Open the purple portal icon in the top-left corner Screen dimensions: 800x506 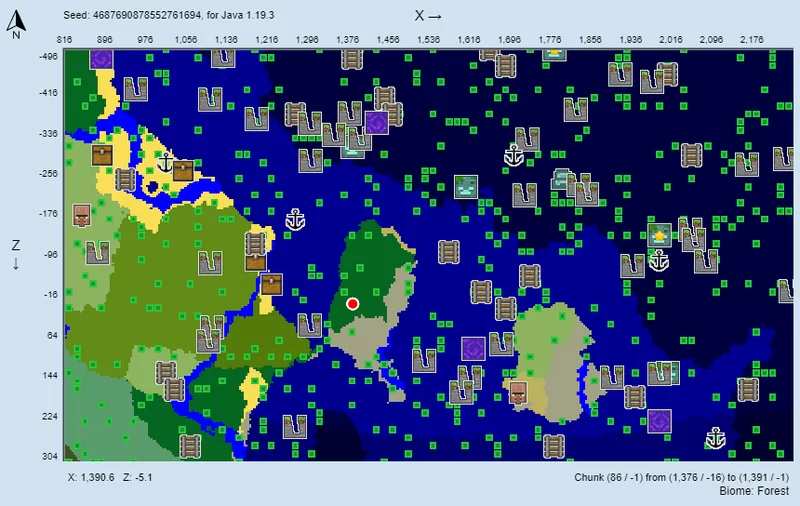101,58
